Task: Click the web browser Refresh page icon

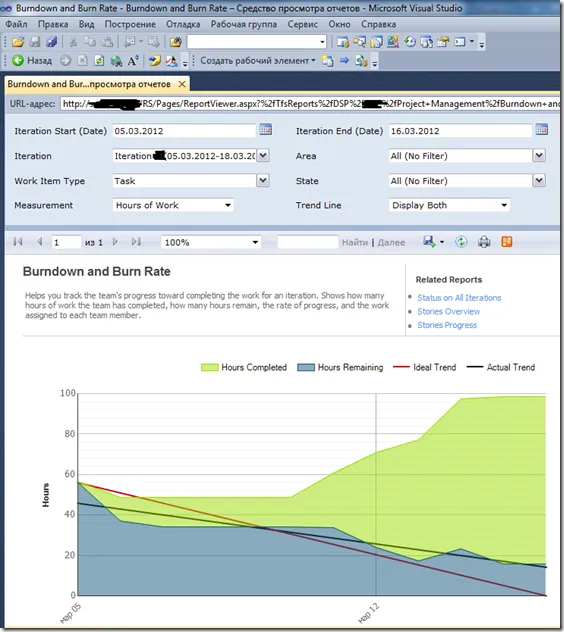Action: pyautogui.click(x=99, y=61)
